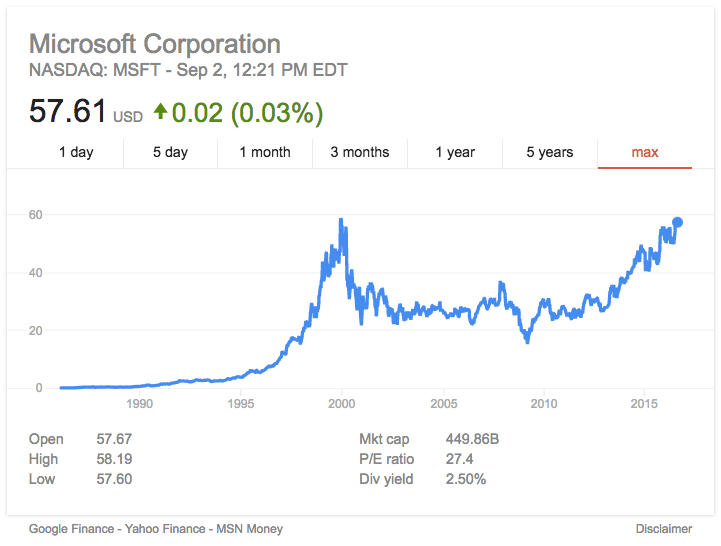Click the 2010 label on chart axis
This screenshot has height=546, width=721.
[544, 404]
